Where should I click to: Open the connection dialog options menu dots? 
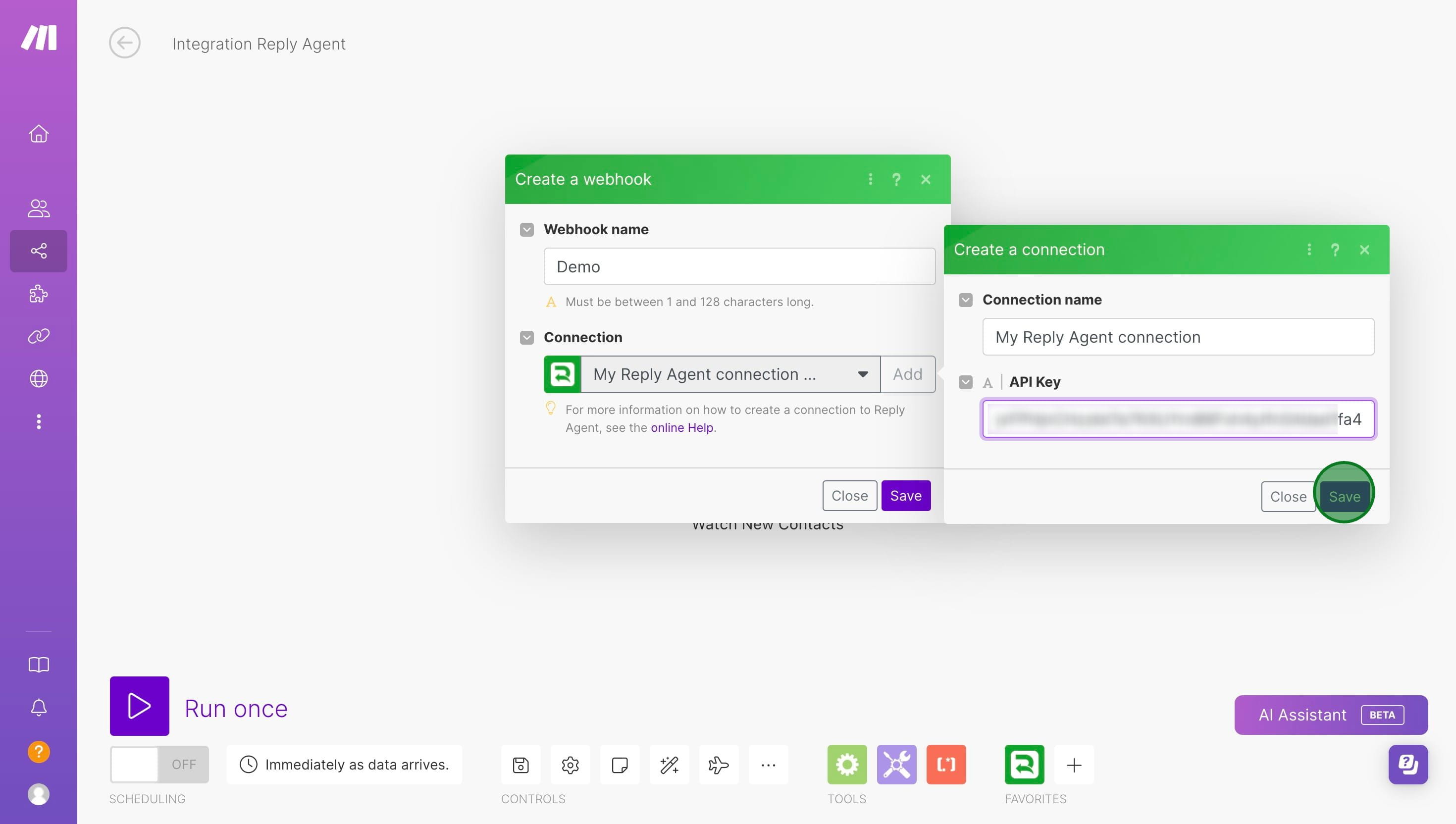pyautogui.click(x=1309, y=250)
